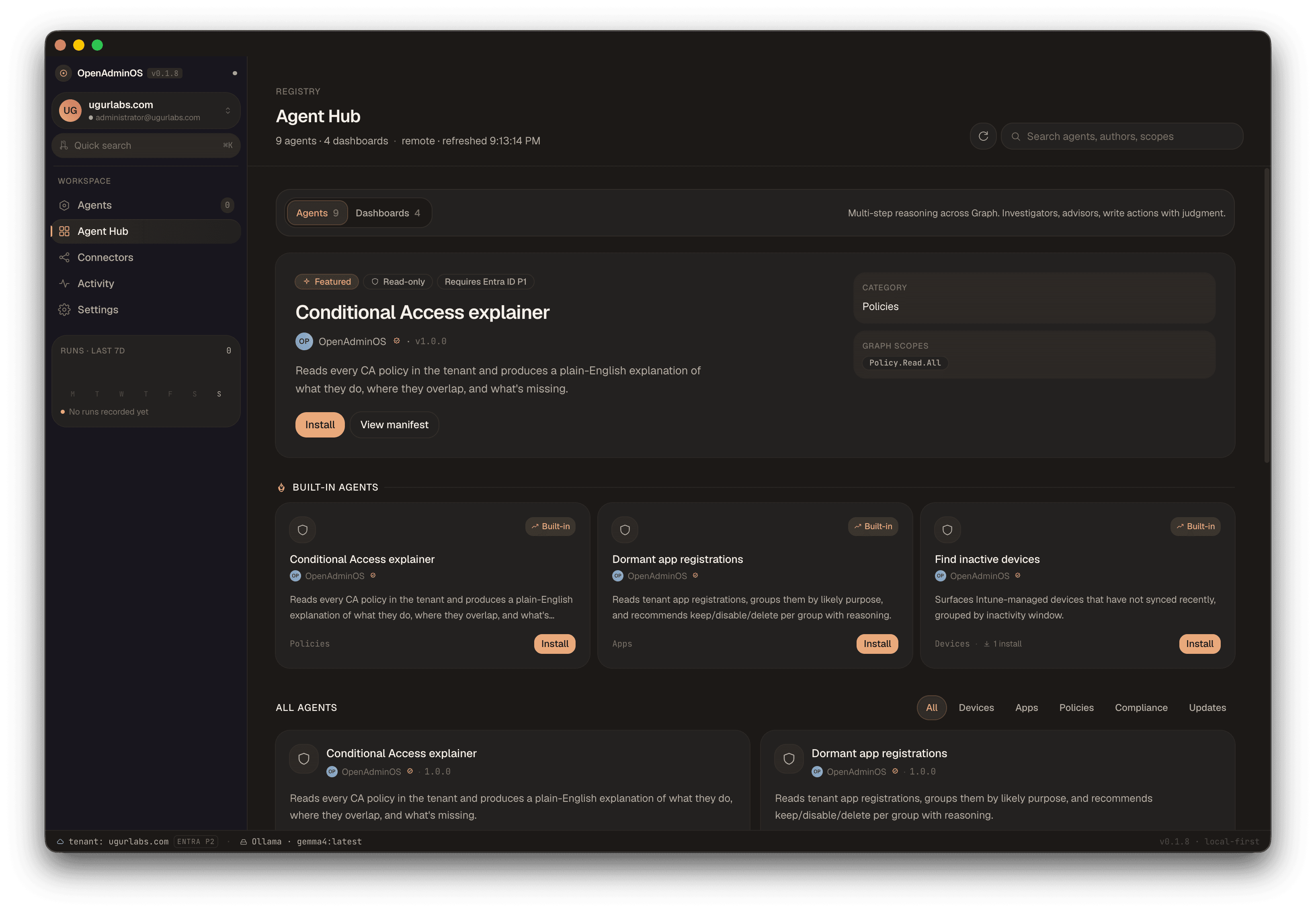
Task: Click the Requires Entra ID P1 badge
Action: pyautogui.click(x=486, y=281)
